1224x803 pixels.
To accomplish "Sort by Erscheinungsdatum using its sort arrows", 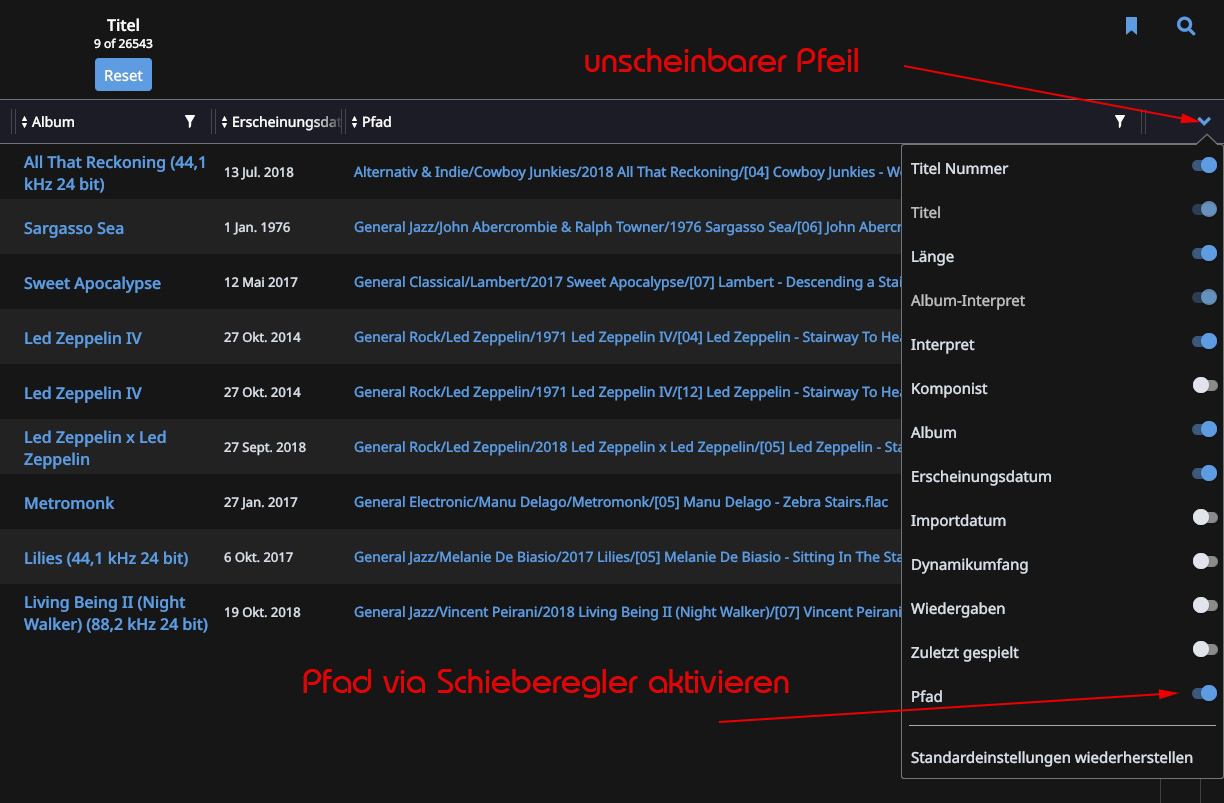I will [225, 122].
